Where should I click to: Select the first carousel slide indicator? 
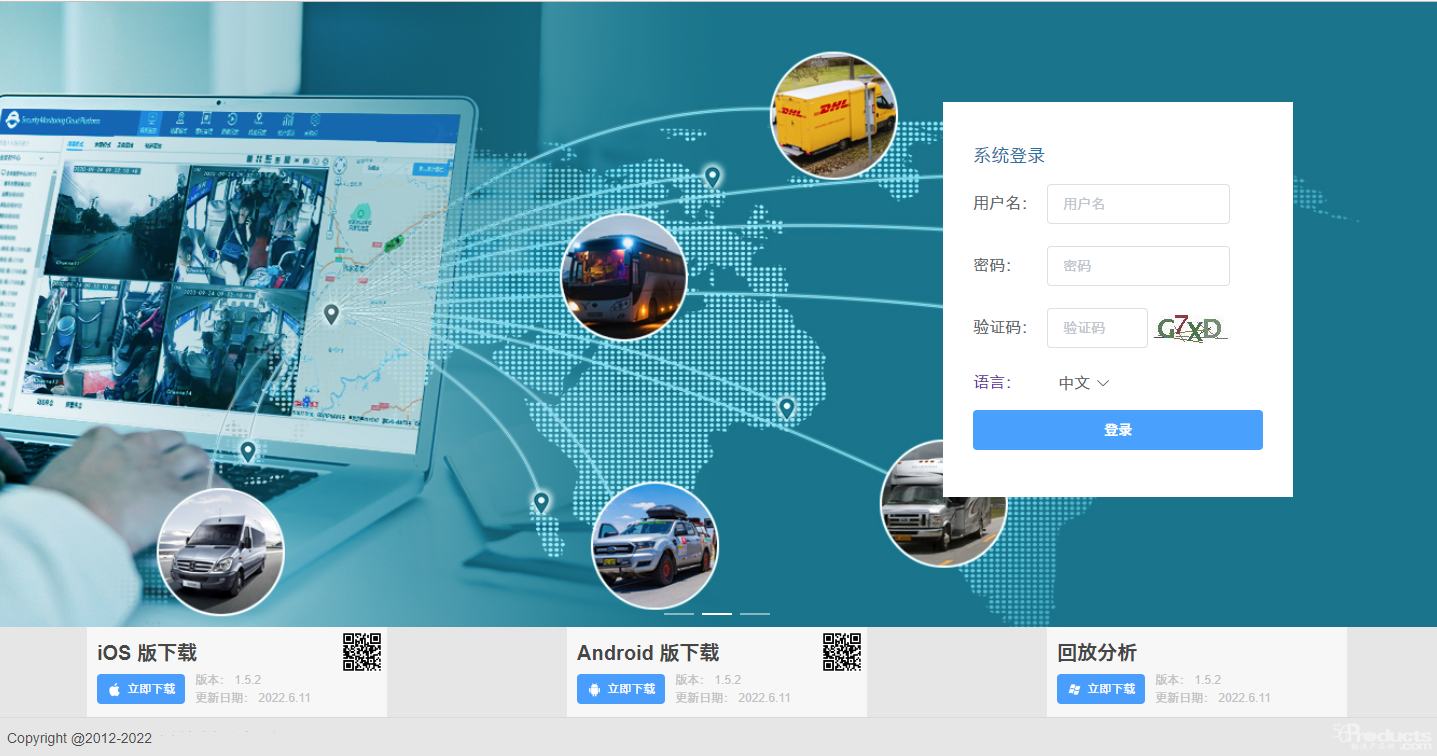click(x=678, y=613)
